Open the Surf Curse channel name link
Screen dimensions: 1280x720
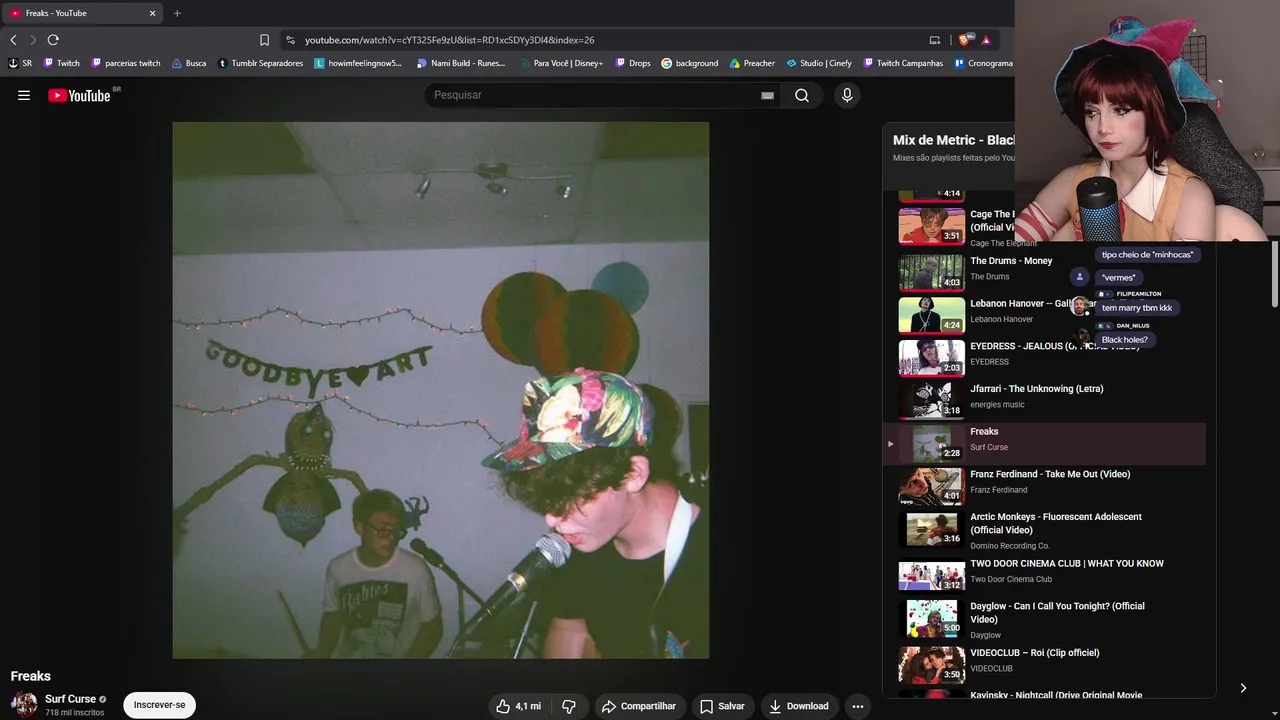(x=70, y=699)
